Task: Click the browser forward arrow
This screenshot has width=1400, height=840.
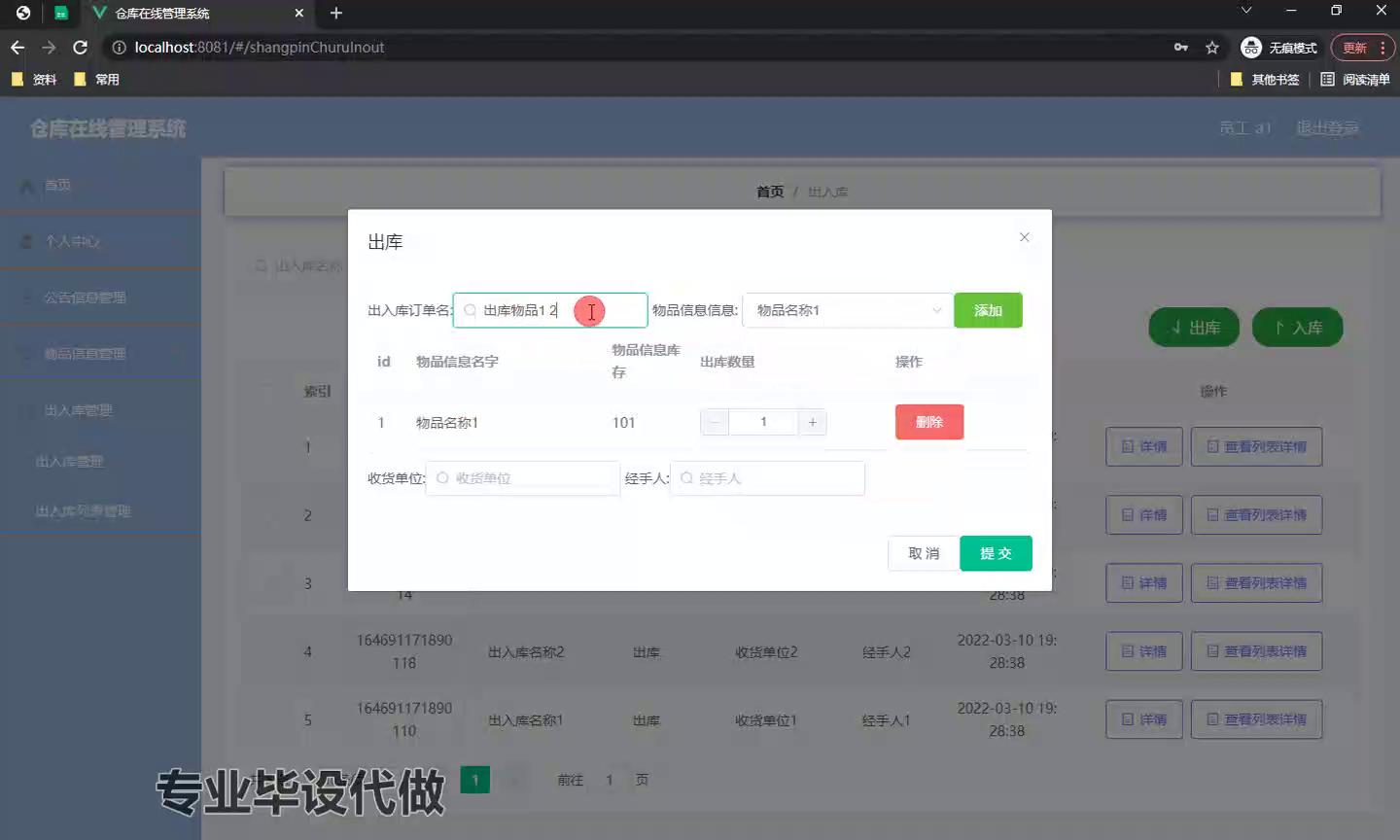Action: 49,47
